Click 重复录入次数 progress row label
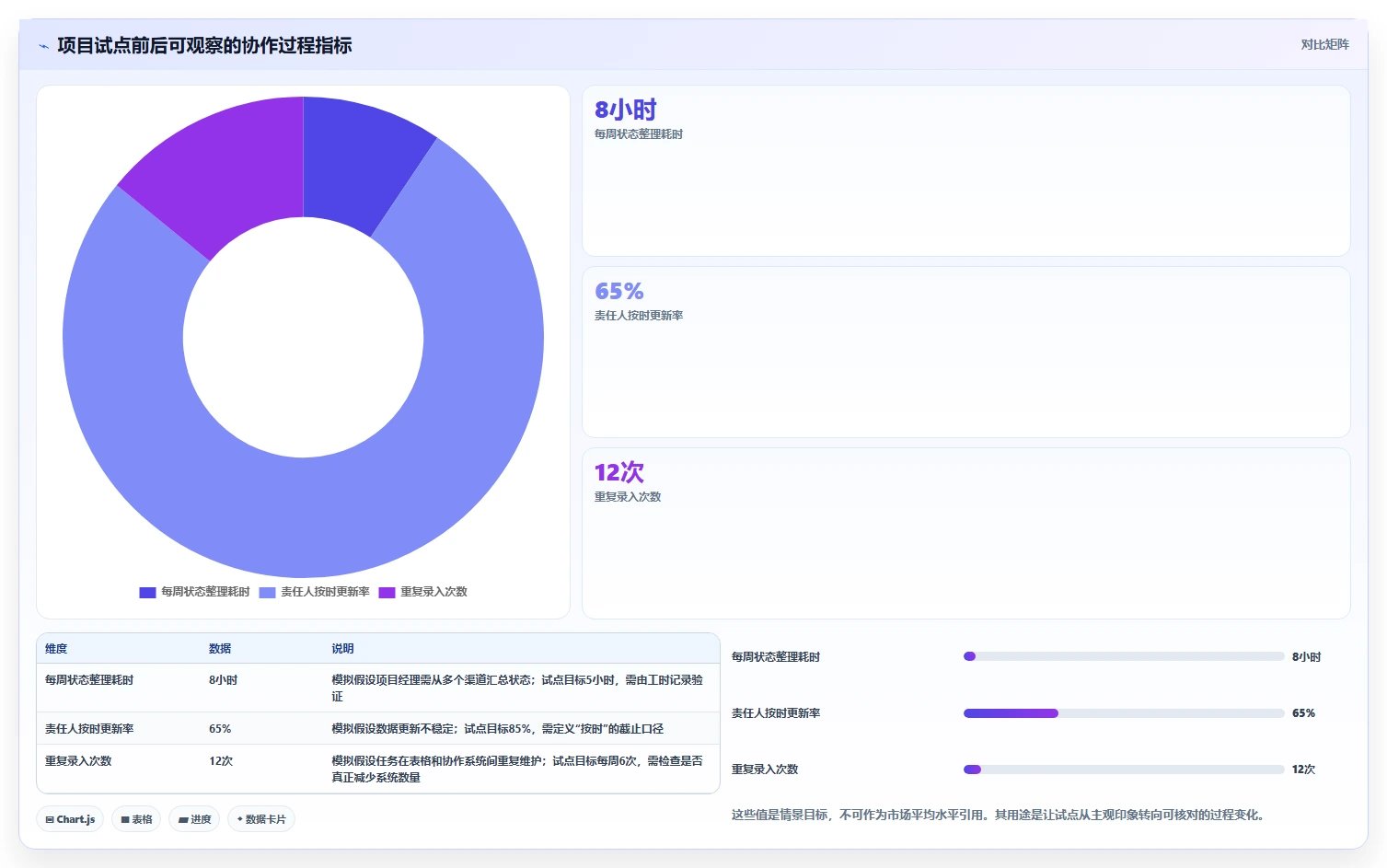1387x868 pixels. point(765,770)
